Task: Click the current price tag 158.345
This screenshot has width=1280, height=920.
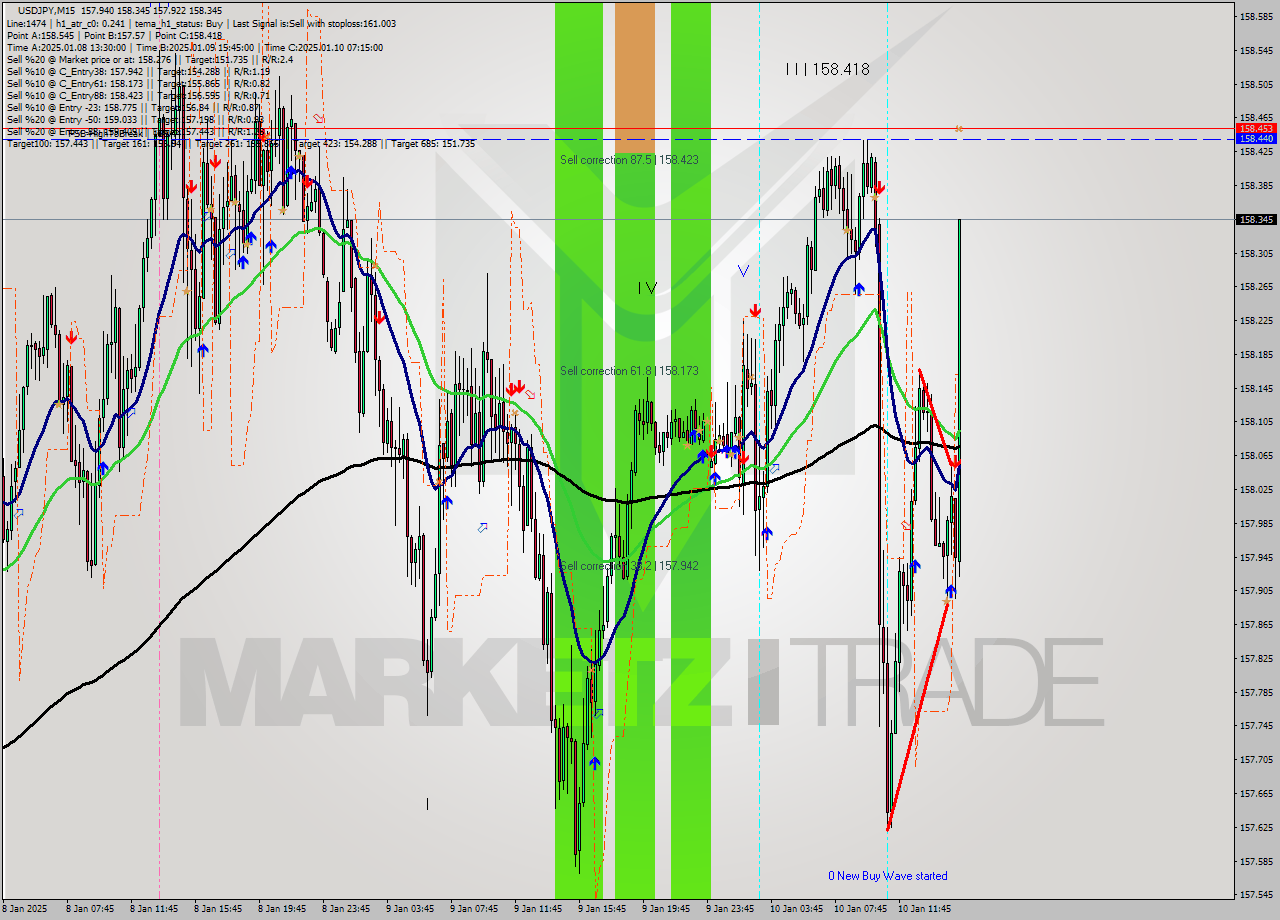Action: 1256,219
